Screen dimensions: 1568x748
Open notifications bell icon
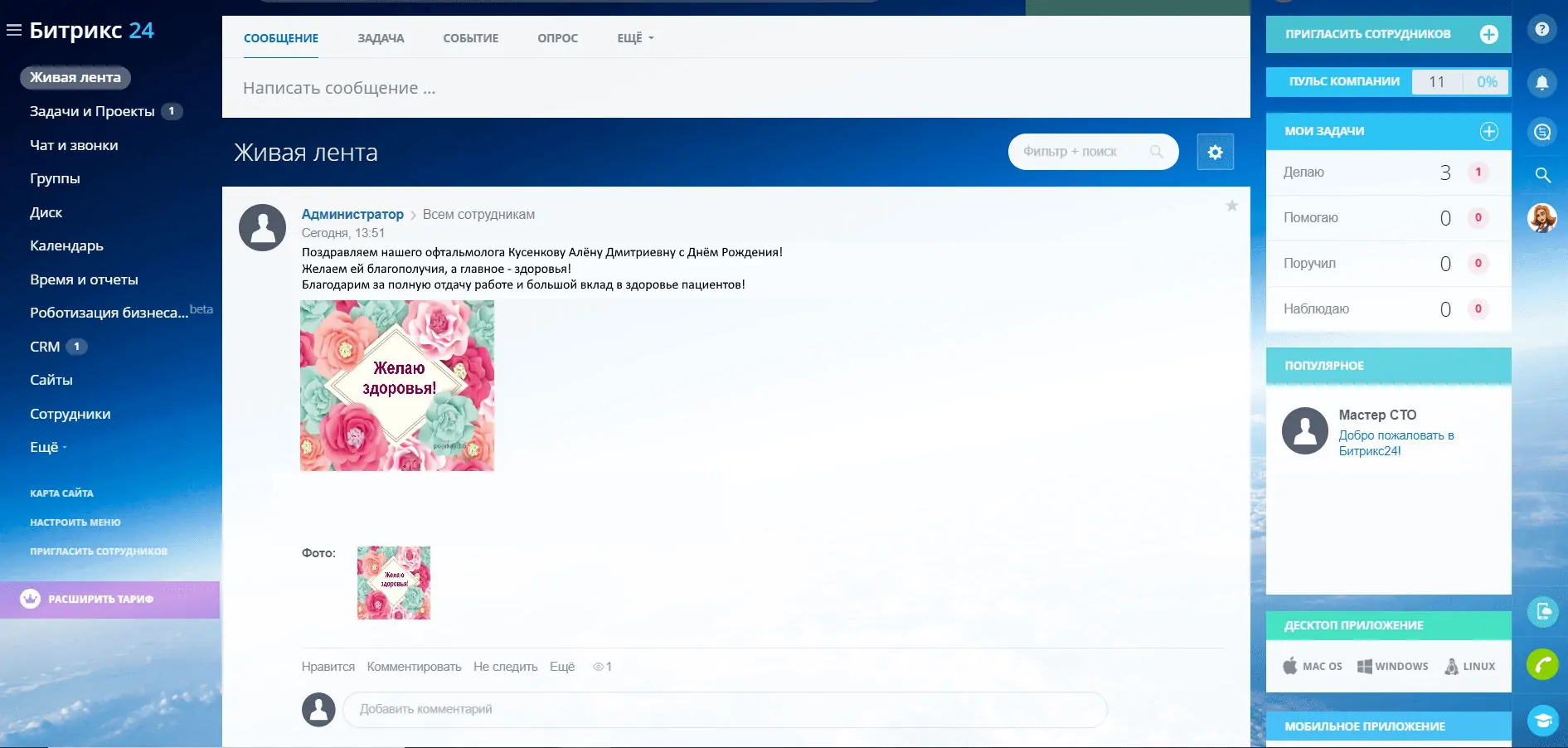1541,83
